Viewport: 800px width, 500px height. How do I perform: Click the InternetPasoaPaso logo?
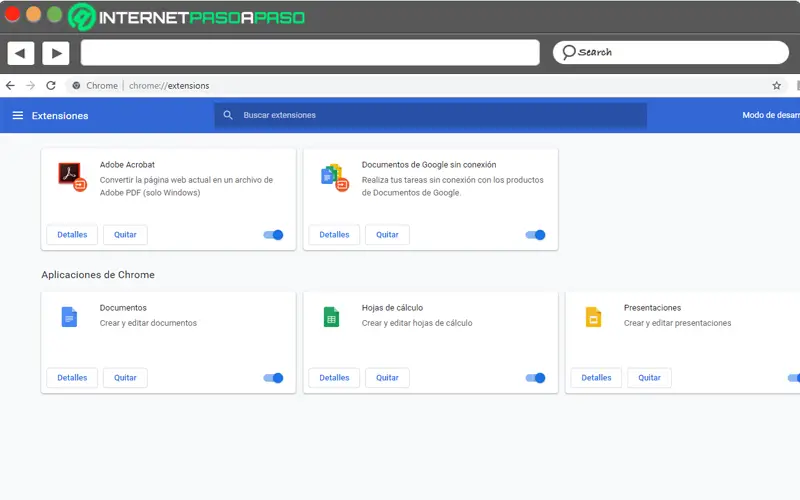tap(187, 17)
